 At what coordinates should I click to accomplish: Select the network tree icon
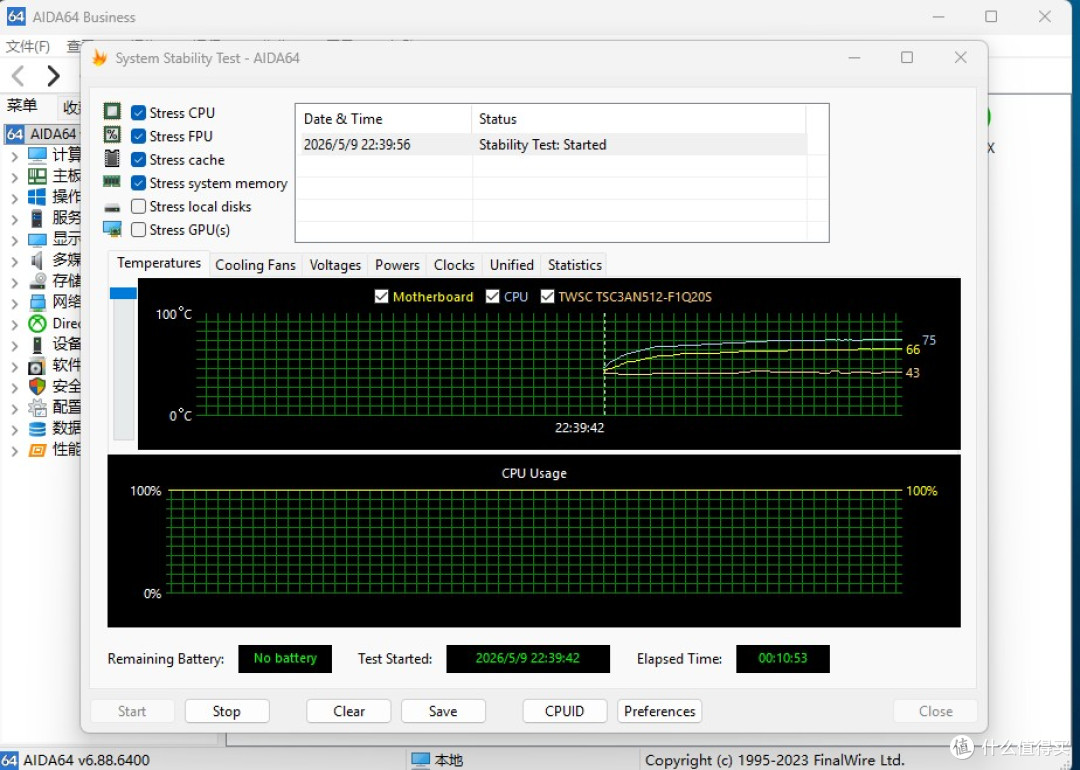(x=37, y=302)
